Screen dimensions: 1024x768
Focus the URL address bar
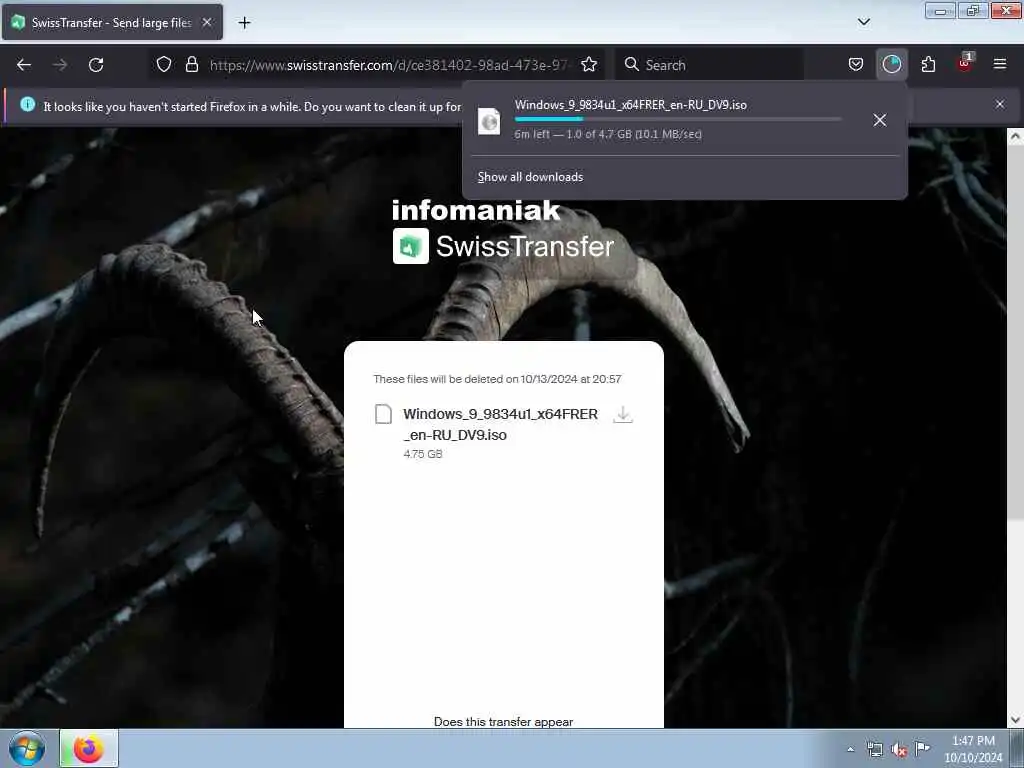389,65
